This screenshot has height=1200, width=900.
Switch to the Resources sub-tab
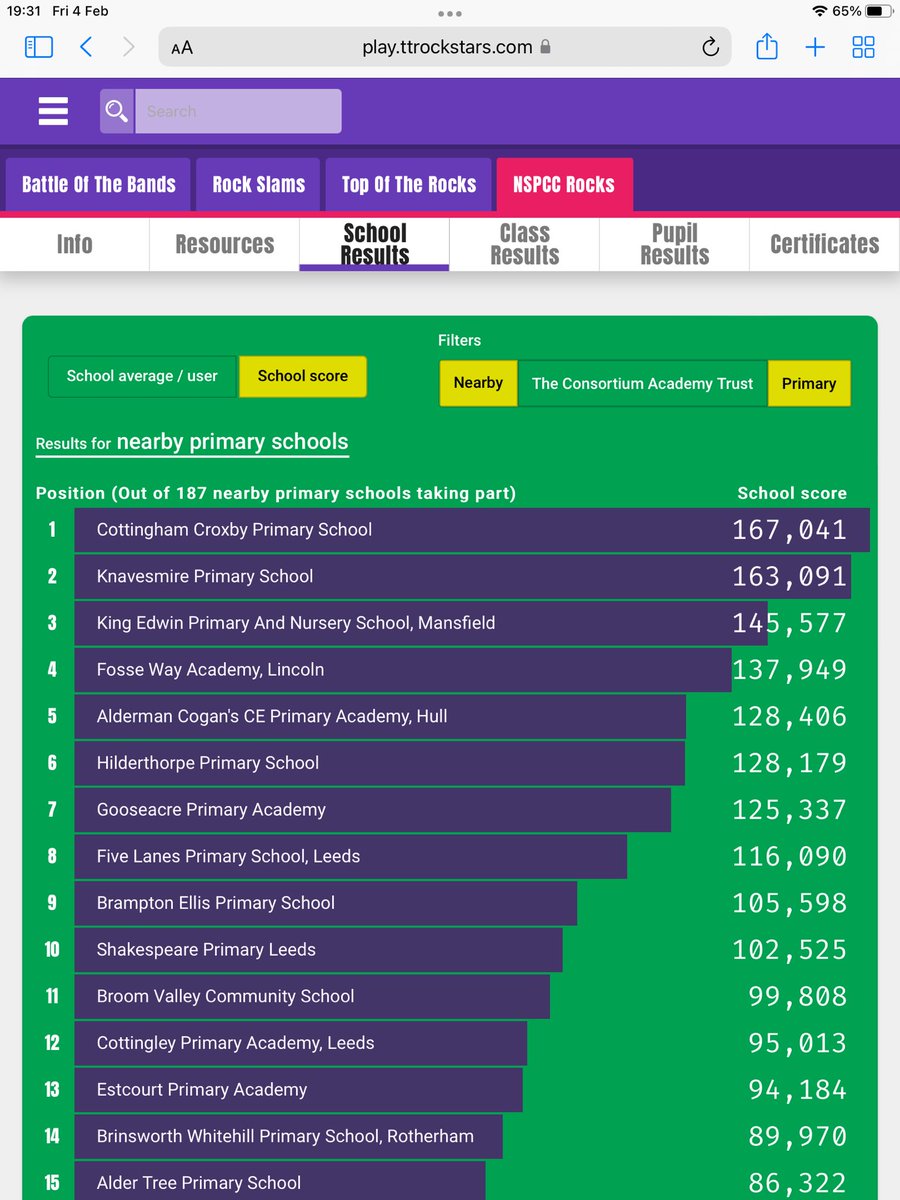coord(224,245)
